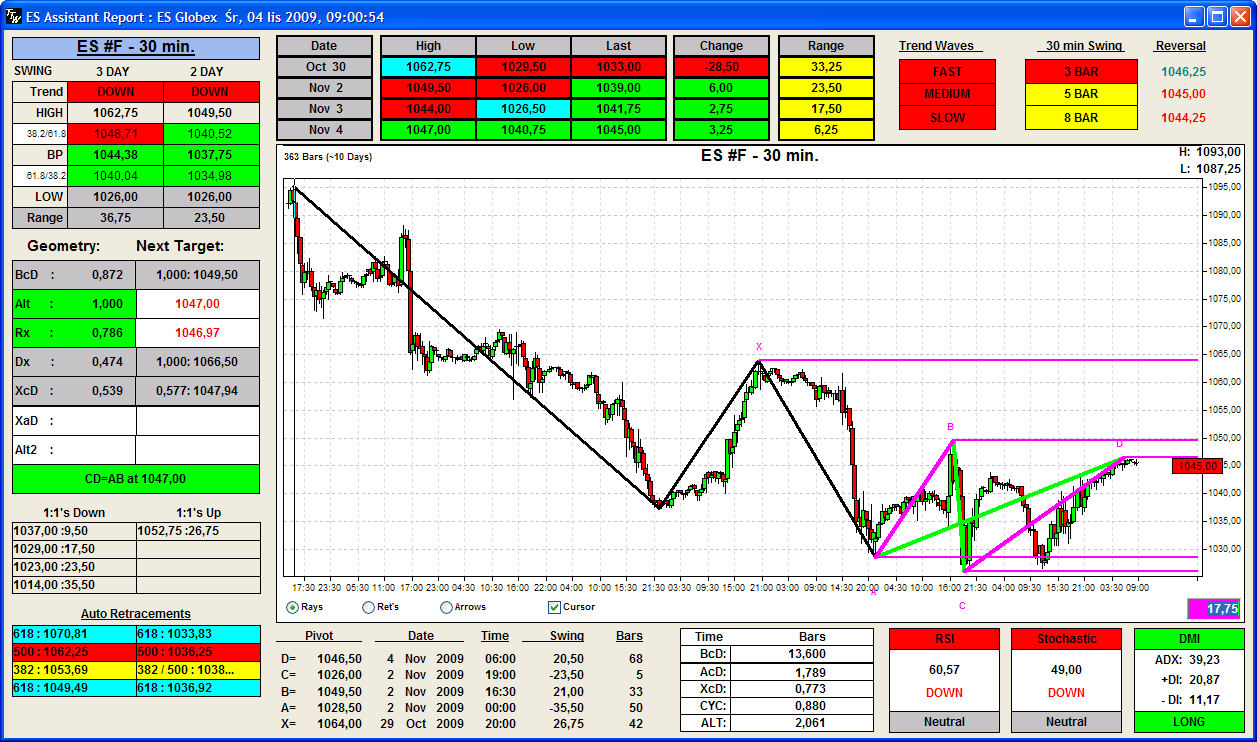Screen dimensions: 1257x742
Task: Click the X pivot marker on the chart
Action: [x=759, y=347]
